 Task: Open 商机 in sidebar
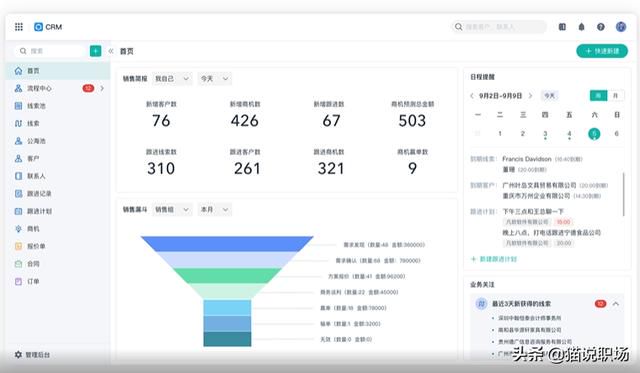point(58,229)
